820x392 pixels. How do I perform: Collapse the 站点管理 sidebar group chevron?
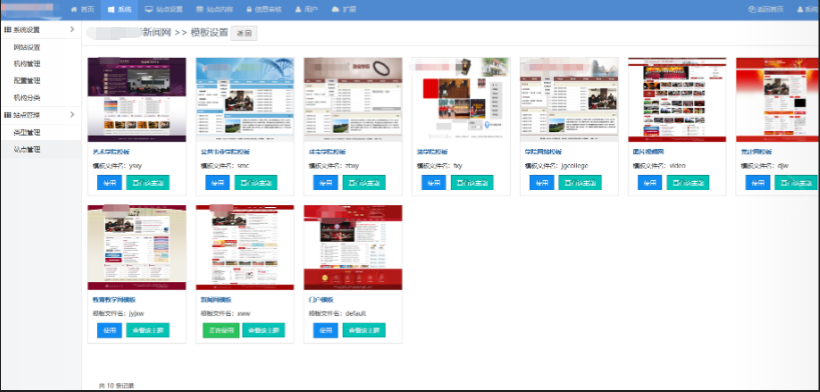coord(72,114)
